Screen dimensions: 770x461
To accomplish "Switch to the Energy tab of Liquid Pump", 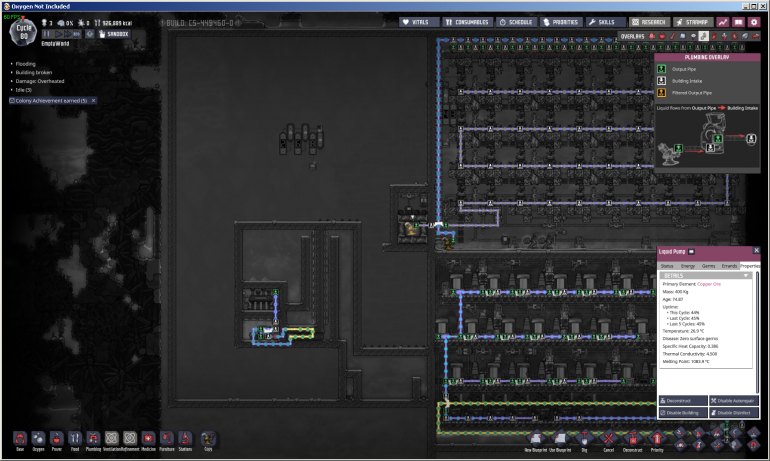I will [688, 266].
